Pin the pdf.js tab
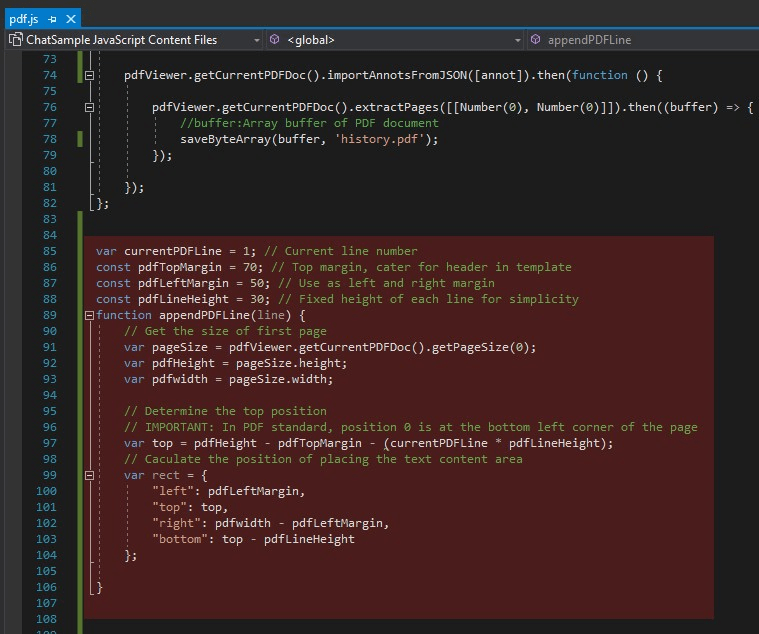 click(x=52, y=19)
